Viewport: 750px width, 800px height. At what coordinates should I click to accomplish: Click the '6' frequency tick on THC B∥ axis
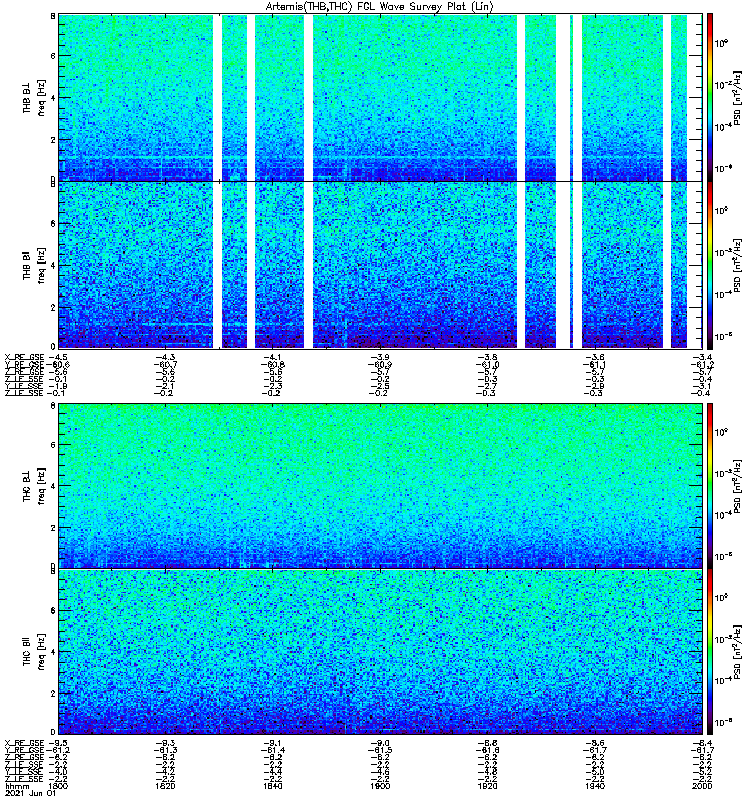tap(53, 610)
